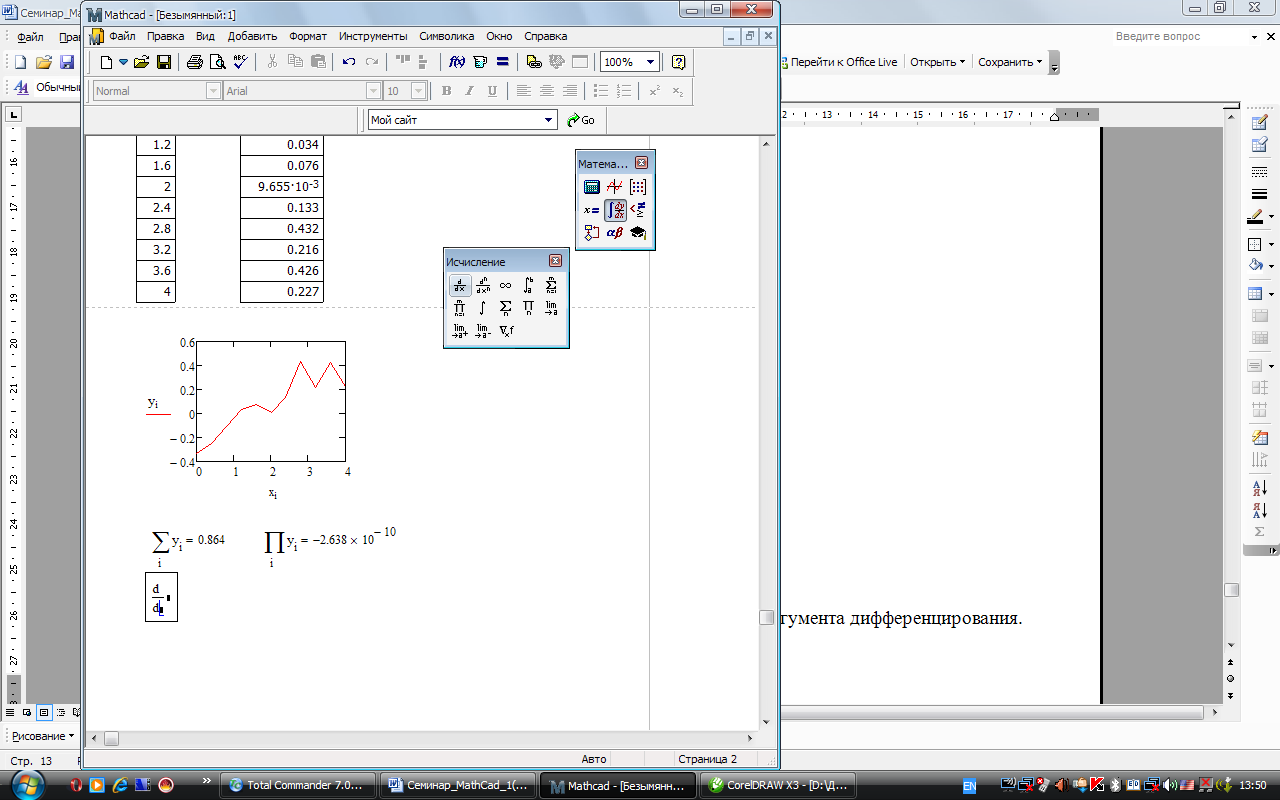Open the Arial font dropdown
Image resolution: width=1280 pixels, height=800 pixels.
click(374, 91)
